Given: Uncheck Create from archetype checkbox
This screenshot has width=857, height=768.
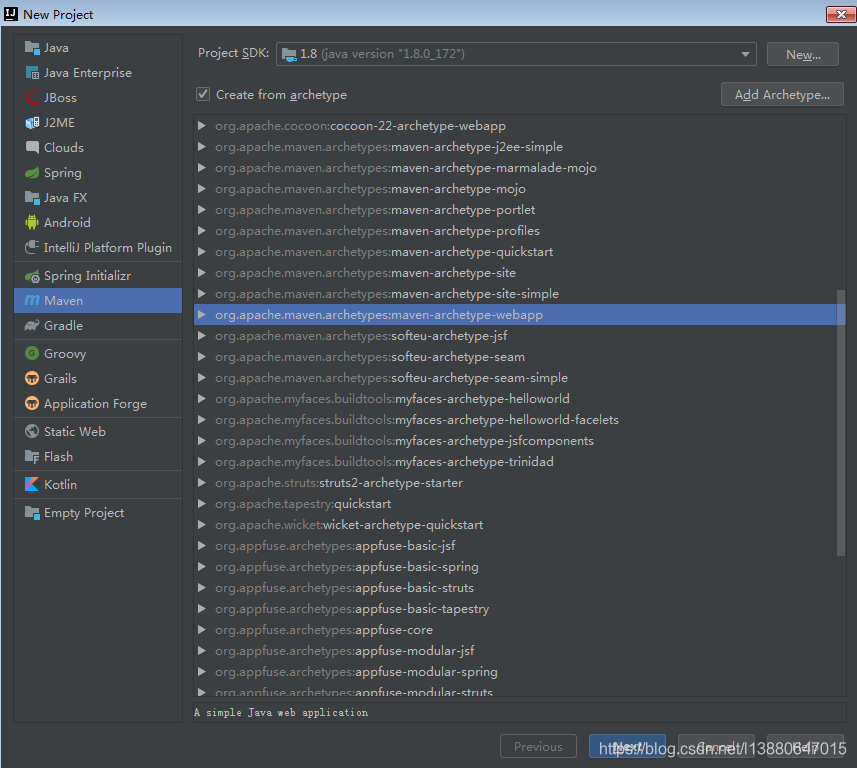Looking at the screenshot, I should [x=203, y=95].
